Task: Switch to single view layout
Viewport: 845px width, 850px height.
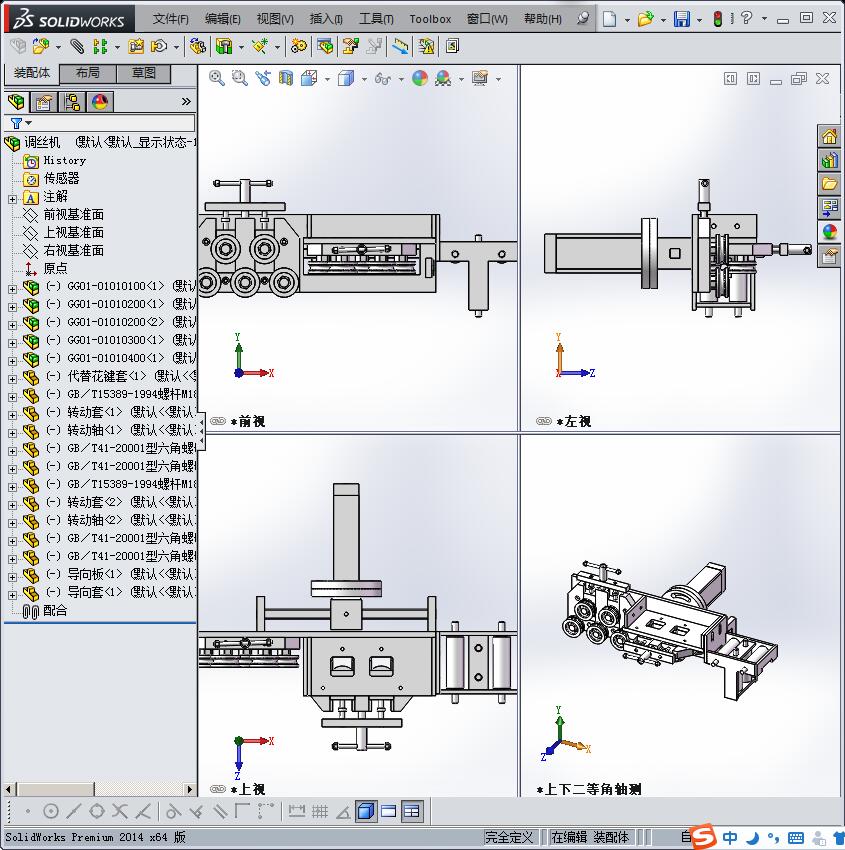Action: click(366, 812)
